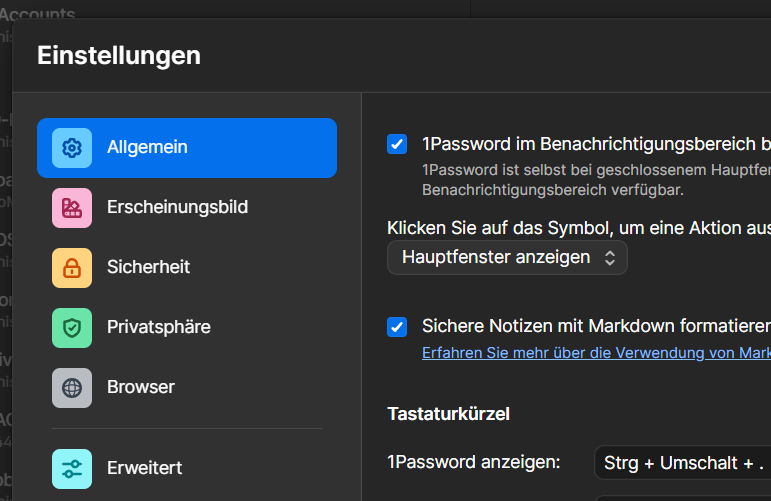Uncheck Sichere Notizen mit Markdown formatieren

click(397, 327)
